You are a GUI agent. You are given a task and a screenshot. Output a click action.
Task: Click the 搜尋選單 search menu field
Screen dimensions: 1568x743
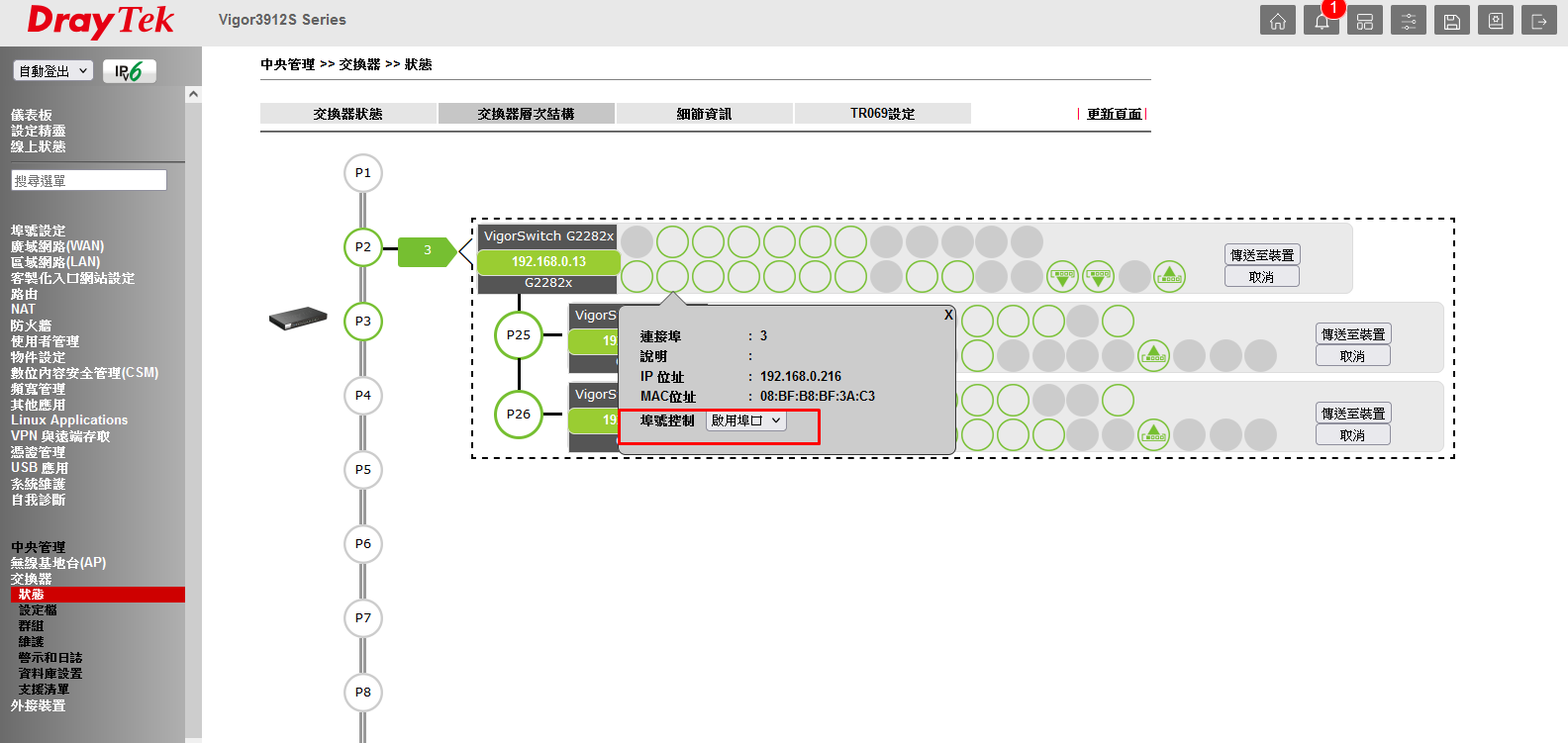pos(89,181)
